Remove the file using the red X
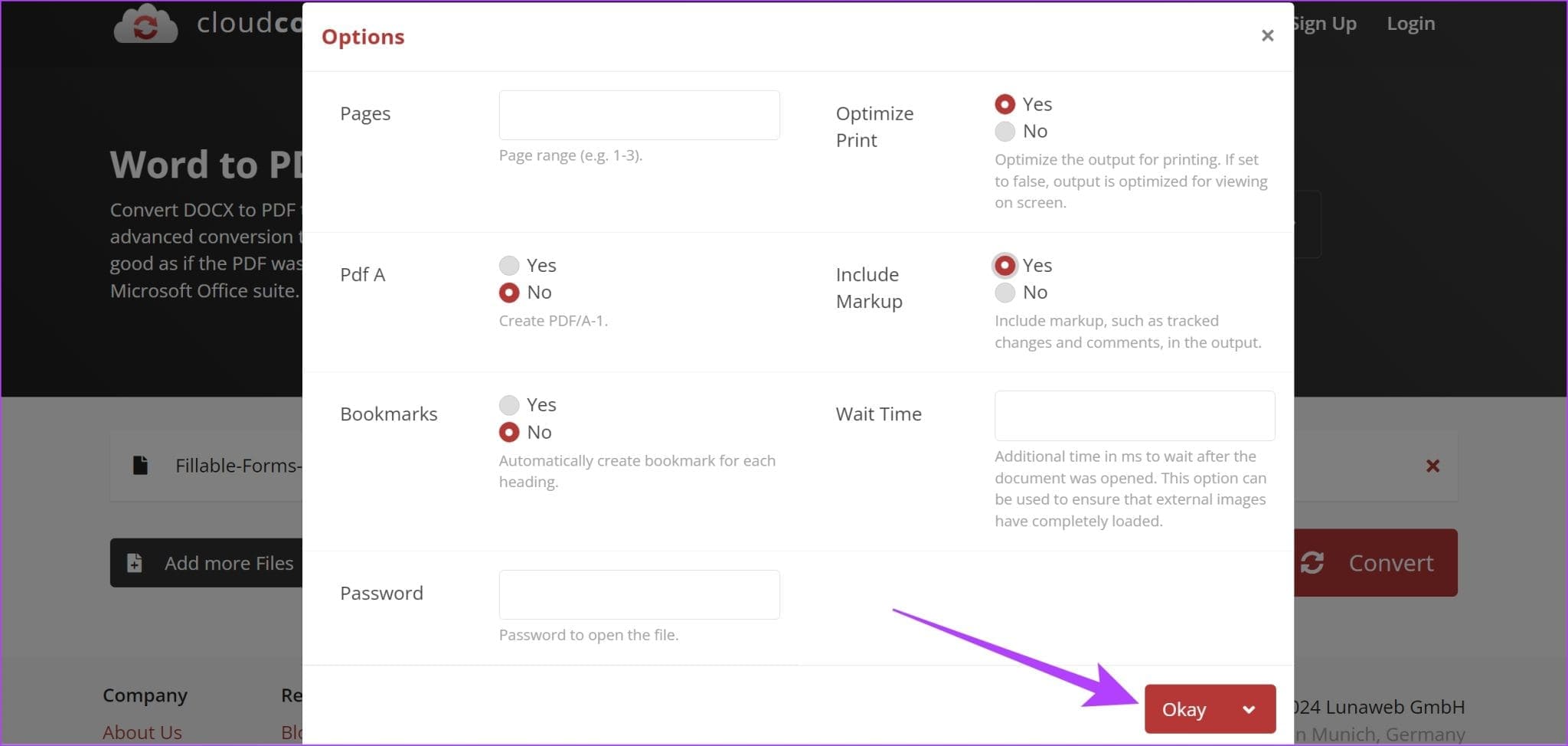Image resolution: width=1568 pixels, height=746 pixels. [x=1432, y=466]
